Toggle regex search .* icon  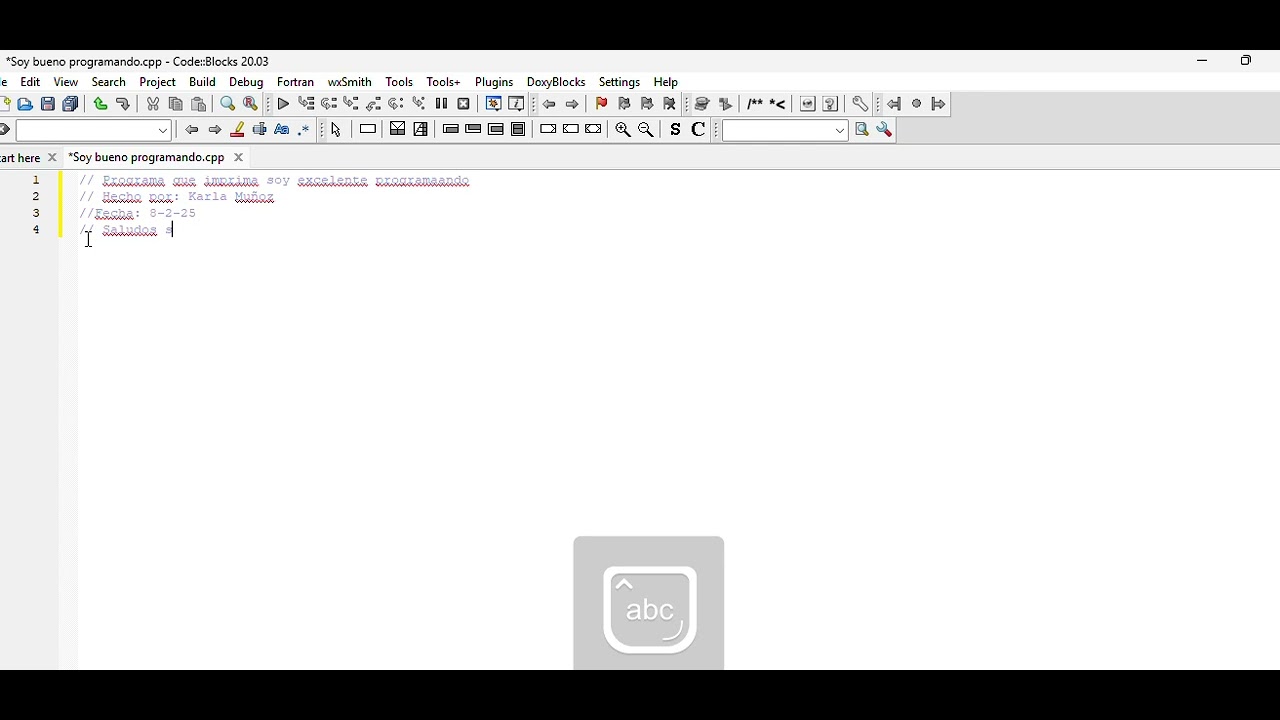point(304,130)
